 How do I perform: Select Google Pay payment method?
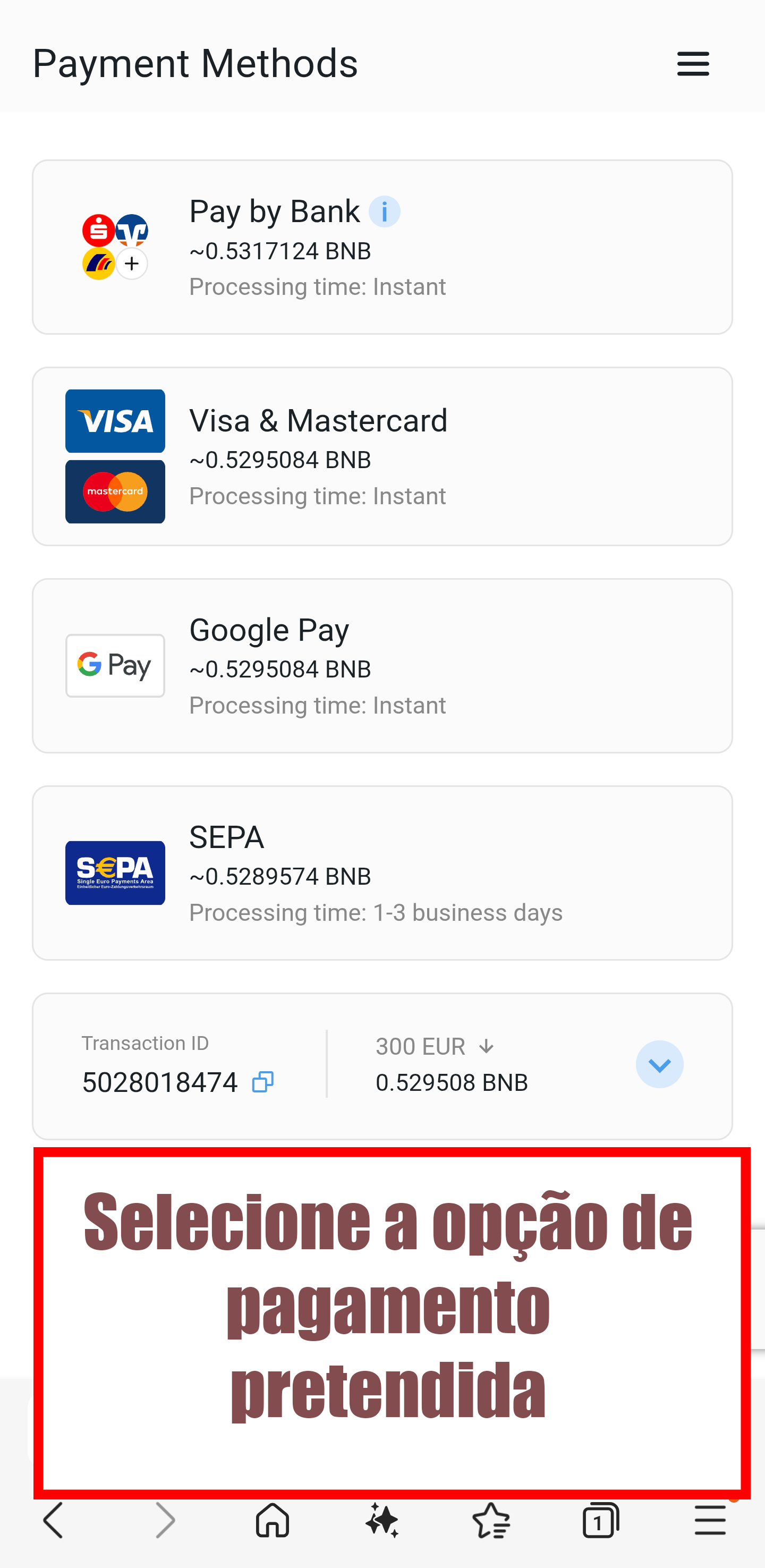pyautogui.click(x=382, y=666)
